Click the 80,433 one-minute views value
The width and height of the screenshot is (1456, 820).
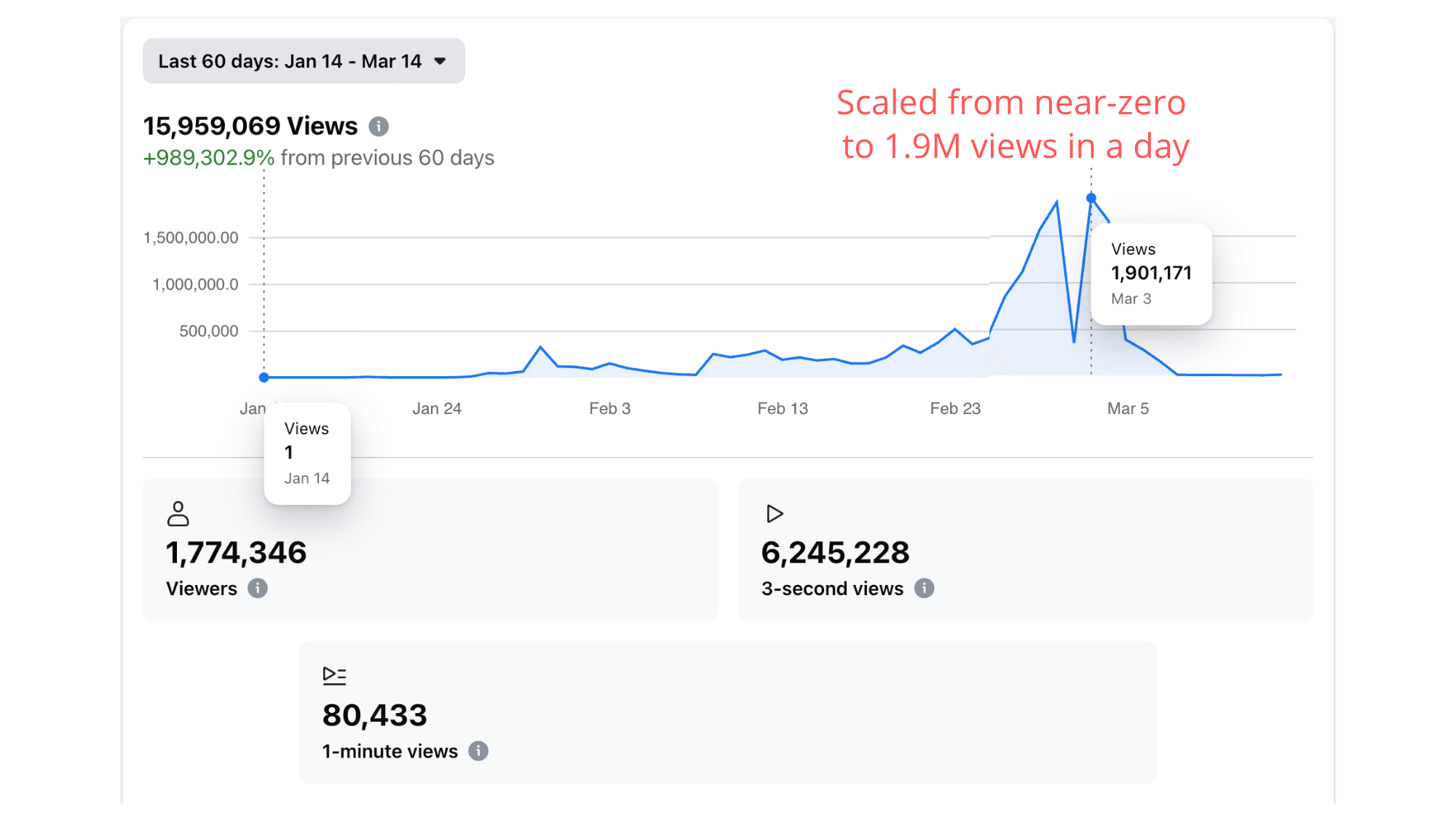[375, 715]
